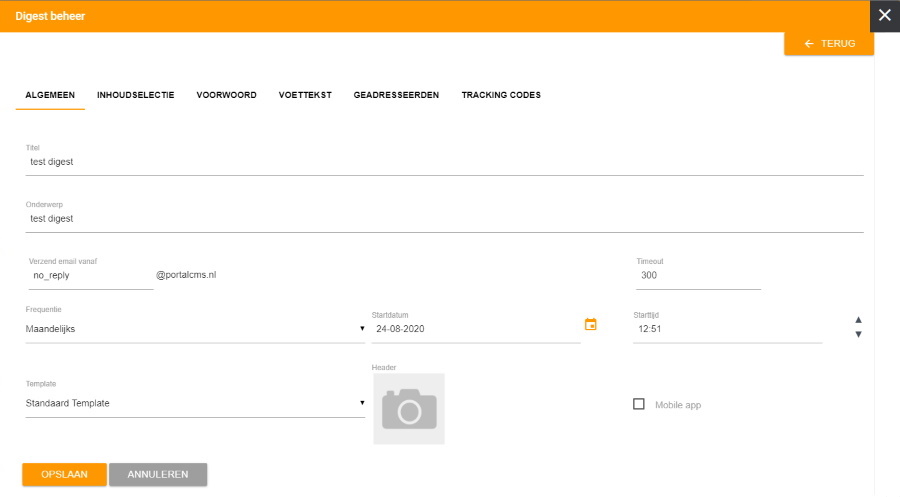The height and width of the screenshot is (497, 900).
Task: Click into the Onderwerp field
Action: click(x=444, y=218)
